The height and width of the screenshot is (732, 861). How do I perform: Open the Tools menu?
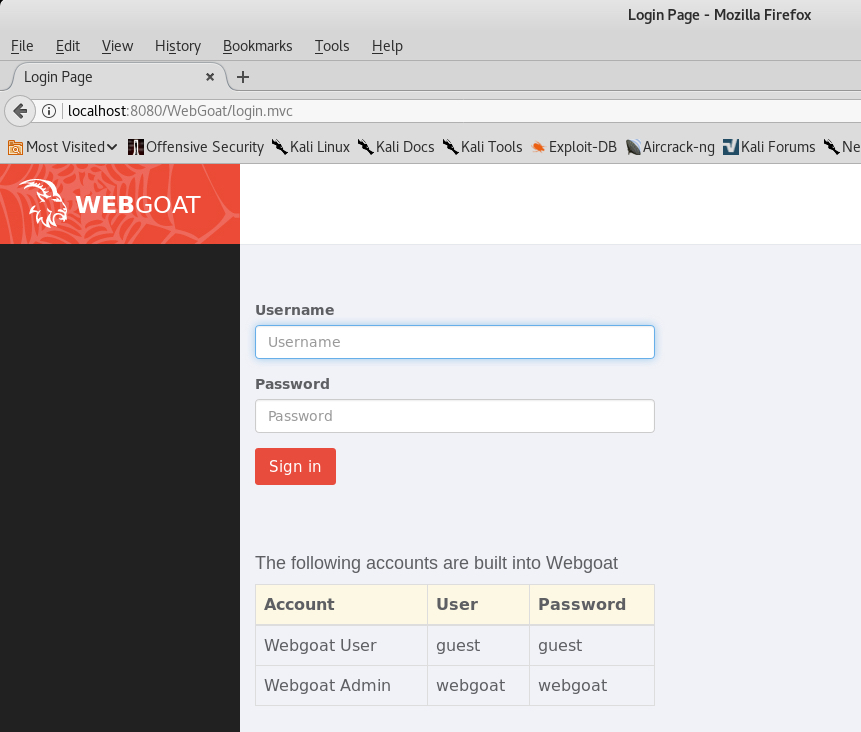(x=332, y=46)
